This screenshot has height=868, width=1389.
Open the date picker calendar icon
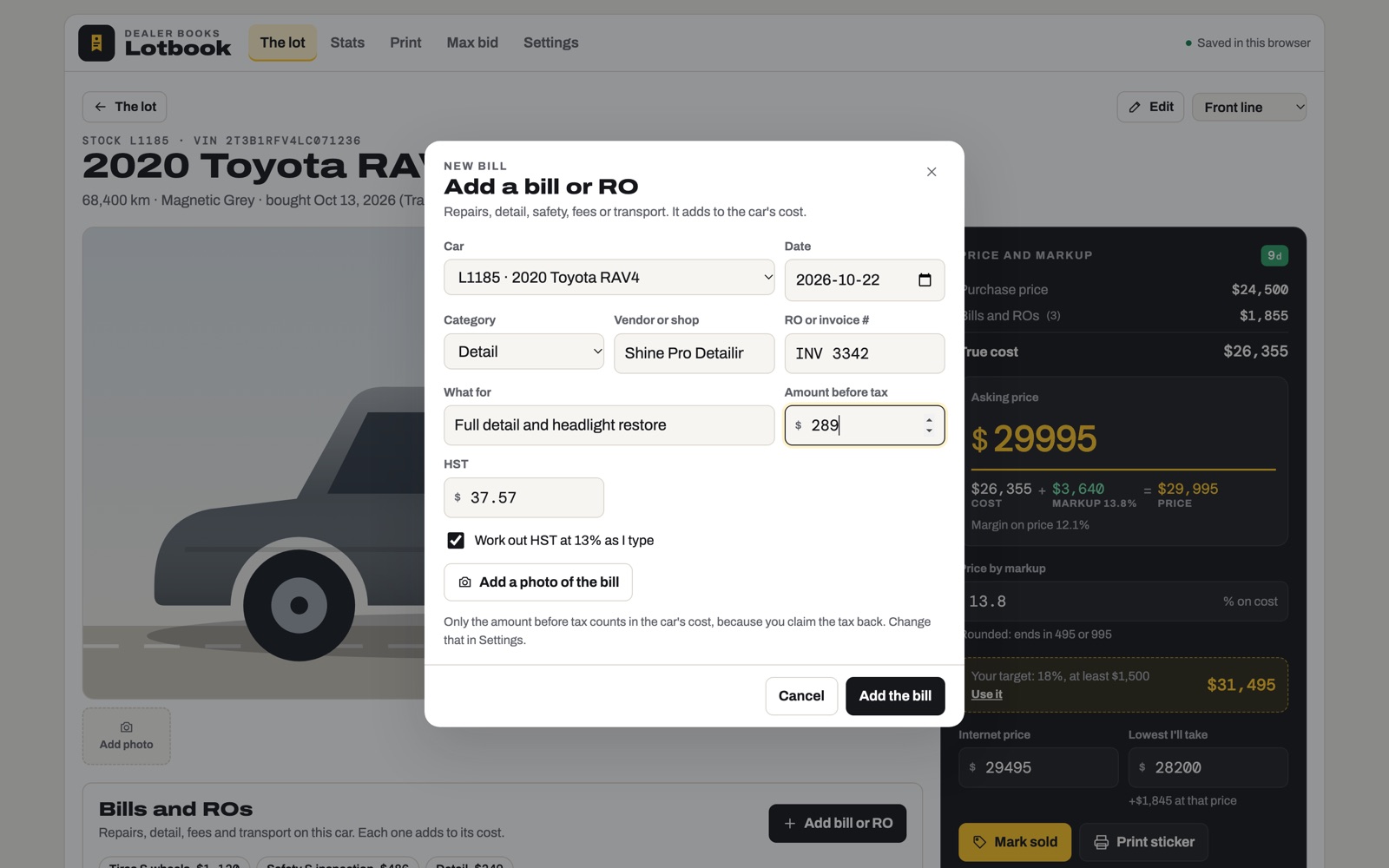click(925, 279)
